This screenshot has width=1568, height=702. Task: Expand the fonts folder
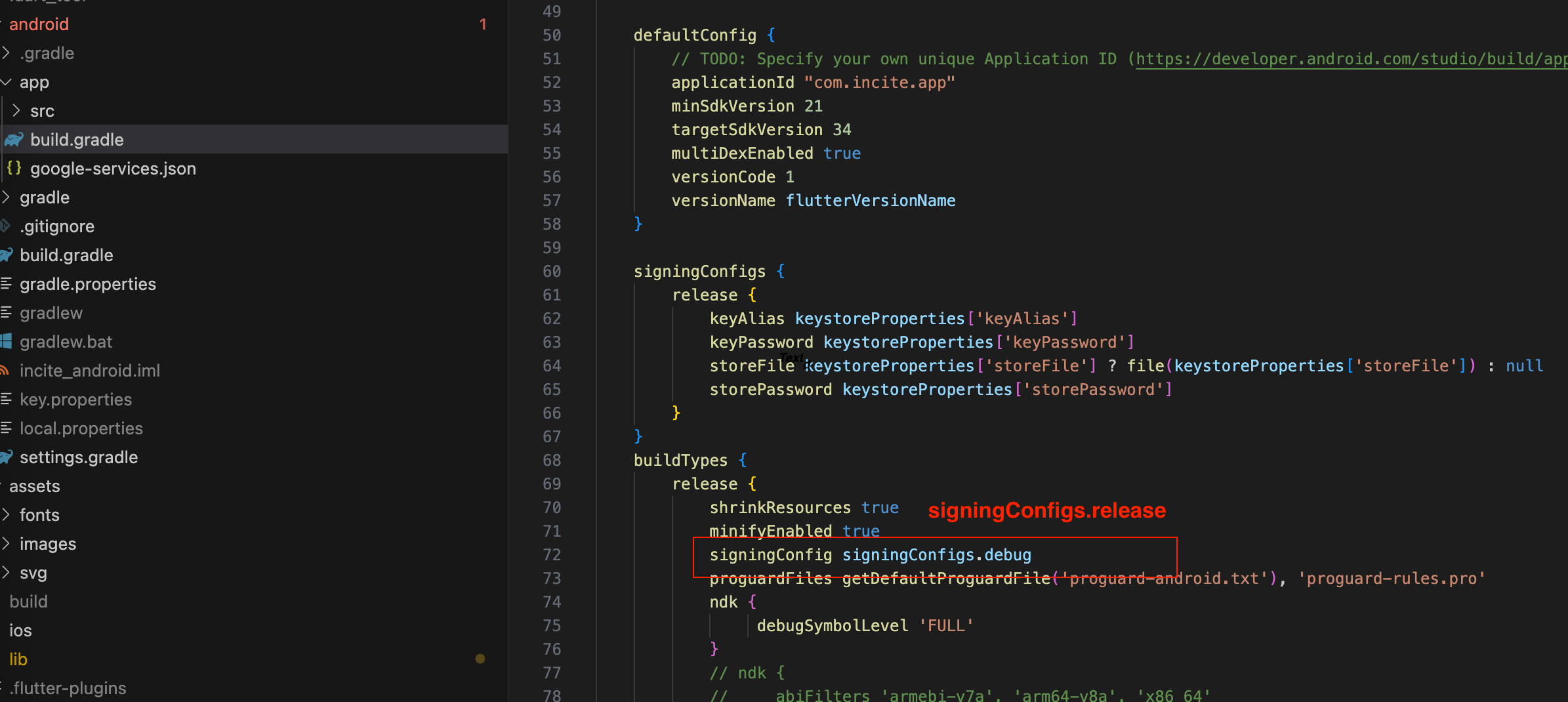[39, 515]
